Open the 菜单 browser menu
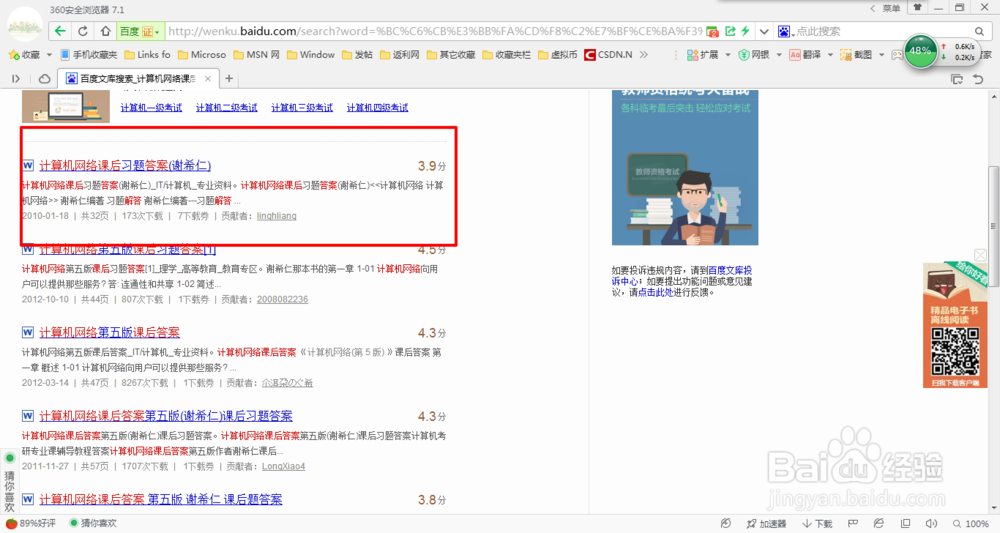This screenshot has width=1000, height=533. (886, 8)
